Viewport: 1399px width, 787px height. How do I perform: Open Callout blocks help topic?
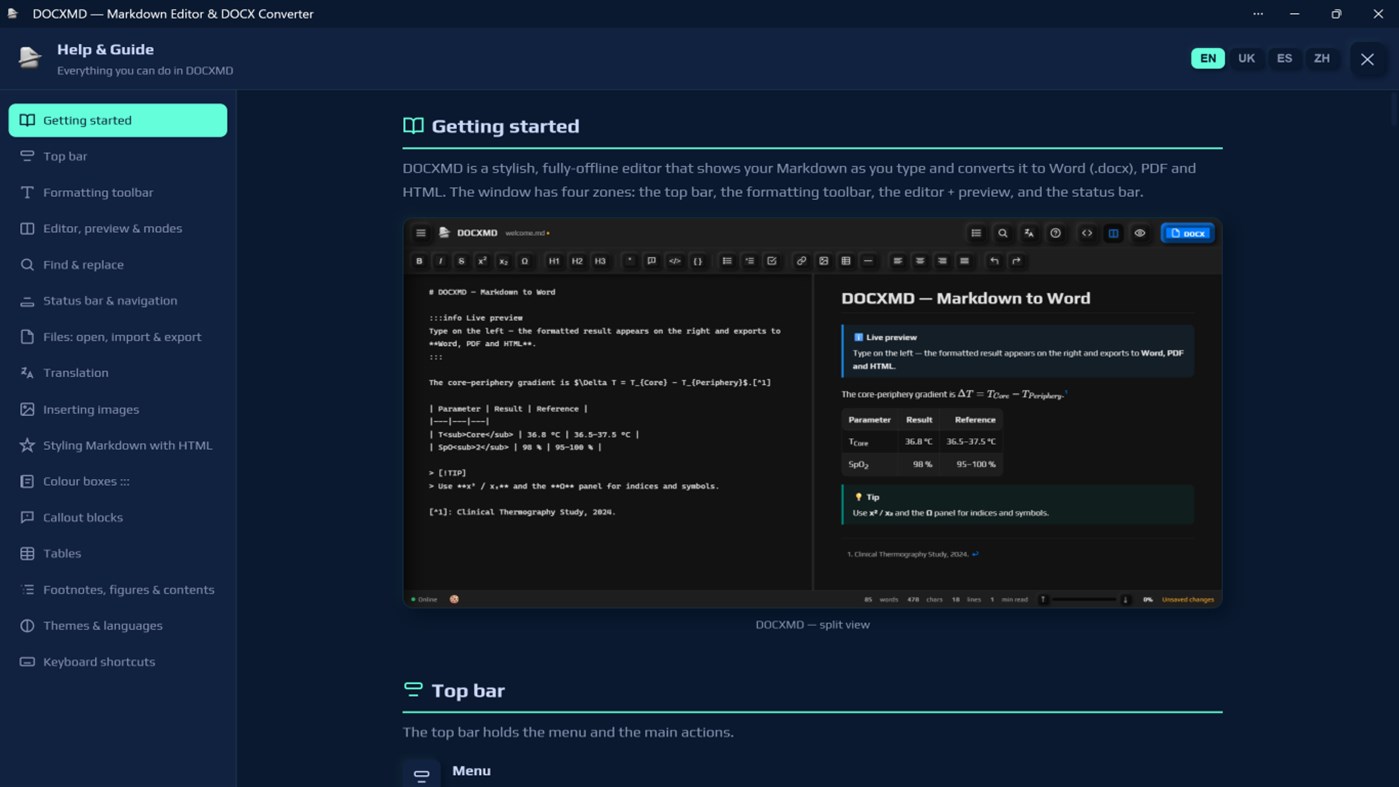tap(118, 517)
